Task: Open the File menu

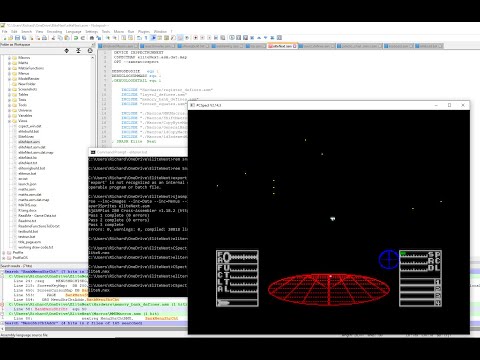Action: click(x=5, y=32)
